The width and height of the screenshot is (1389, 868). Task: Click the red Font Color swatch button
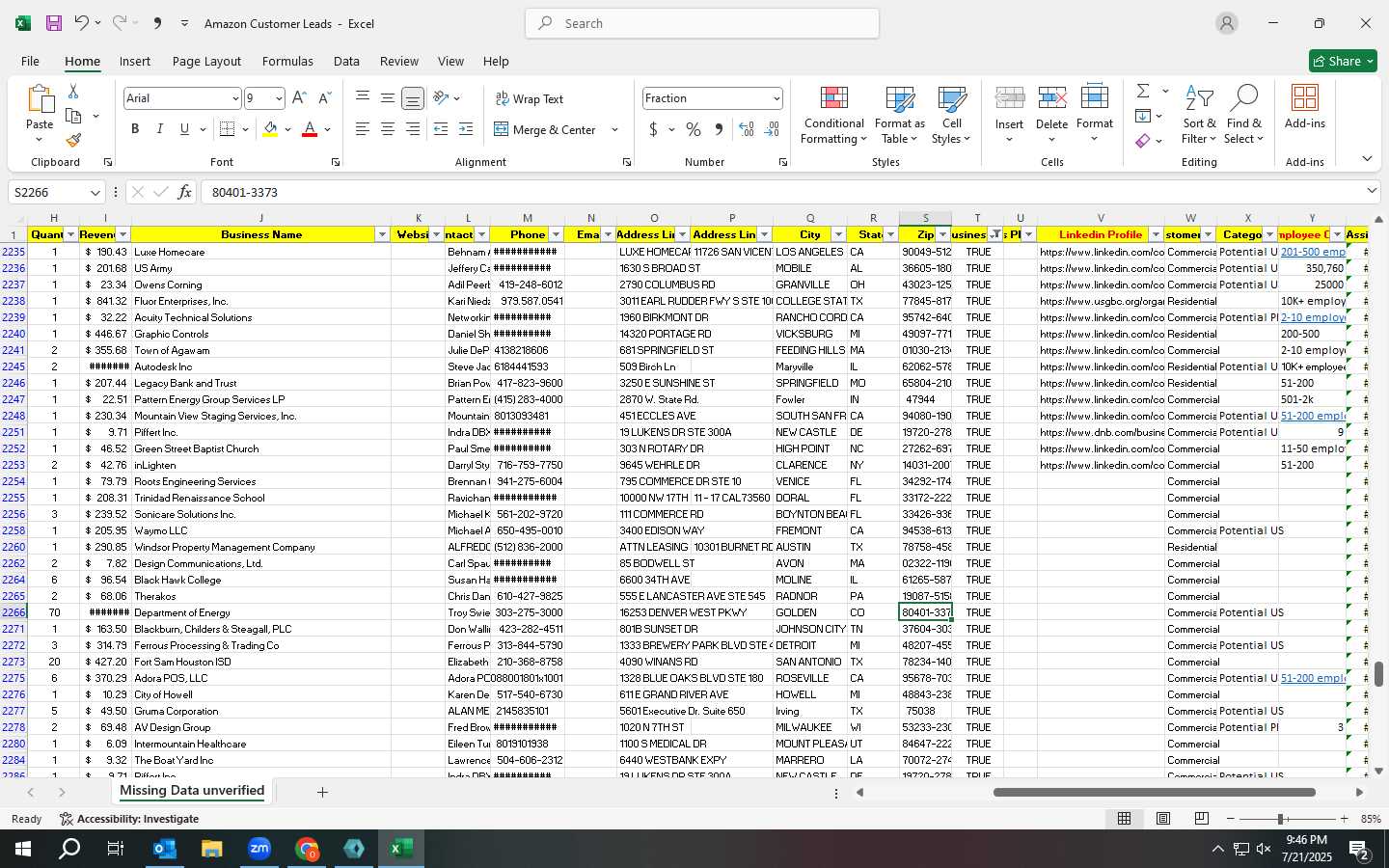click(310, 129)
